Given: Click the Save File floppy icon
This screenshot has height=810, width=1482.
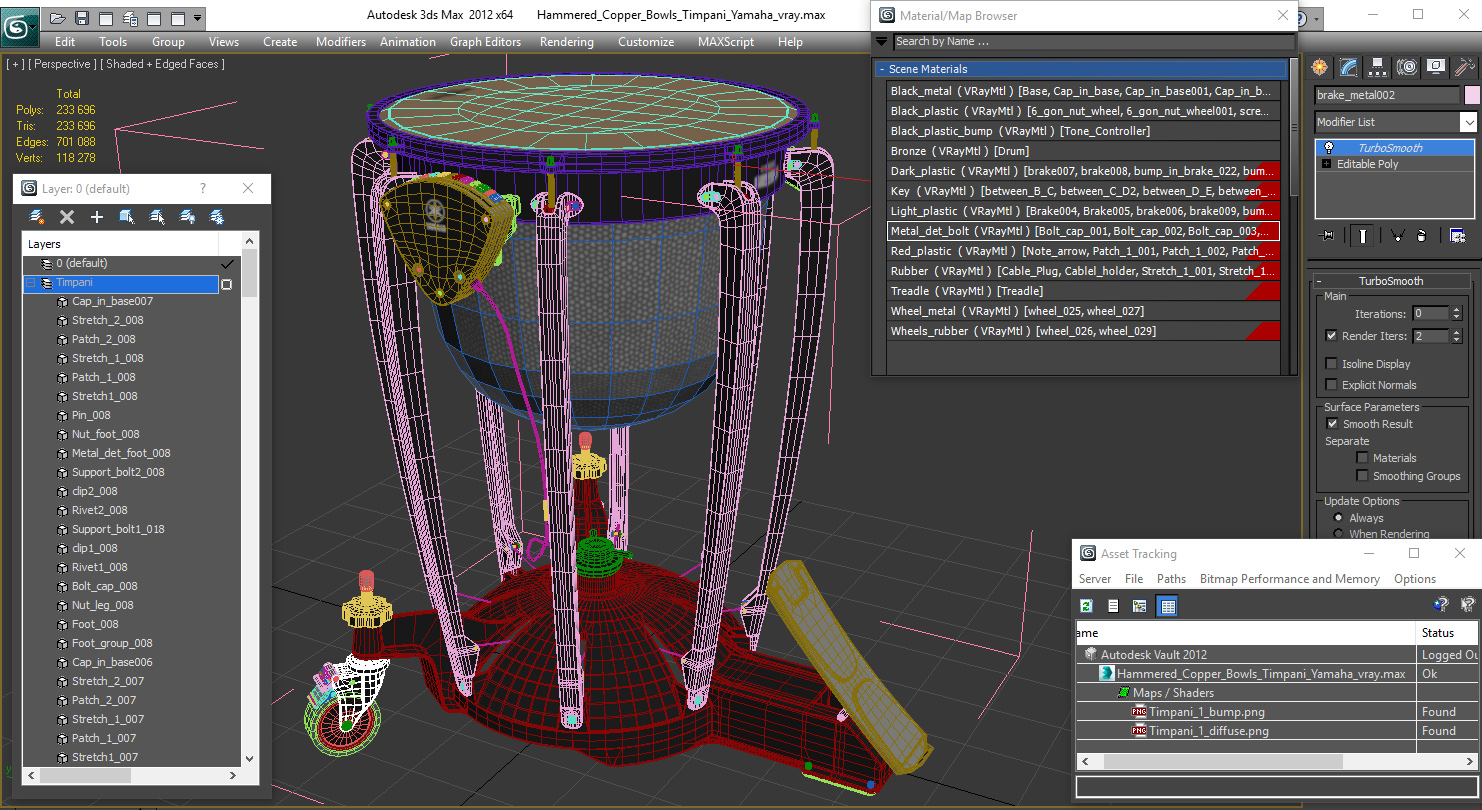Looking at the screenshot, I should 82,18.
